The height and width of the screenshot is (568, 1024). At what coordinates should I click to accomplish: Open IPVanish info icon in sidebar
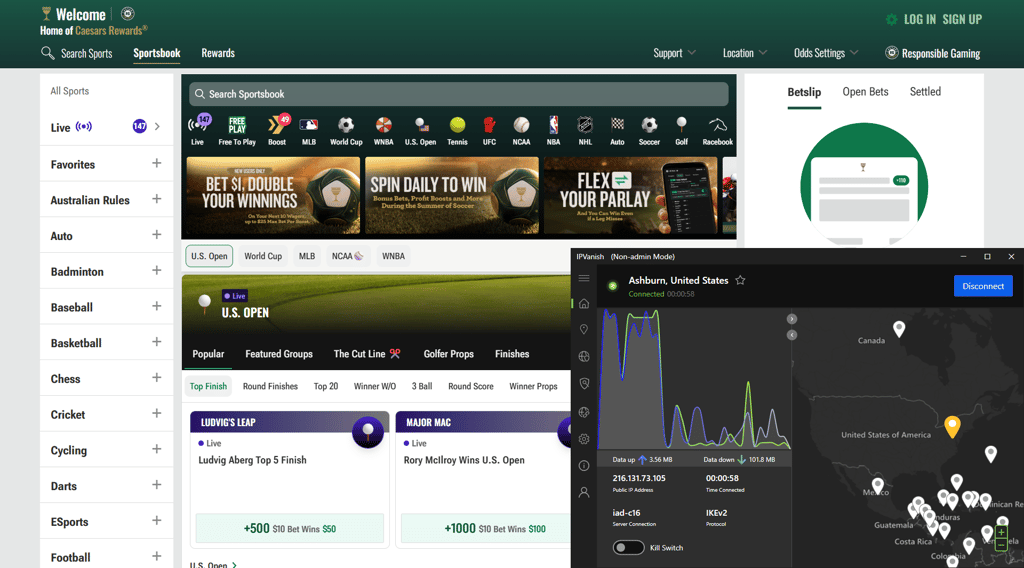tap(584, 465)
